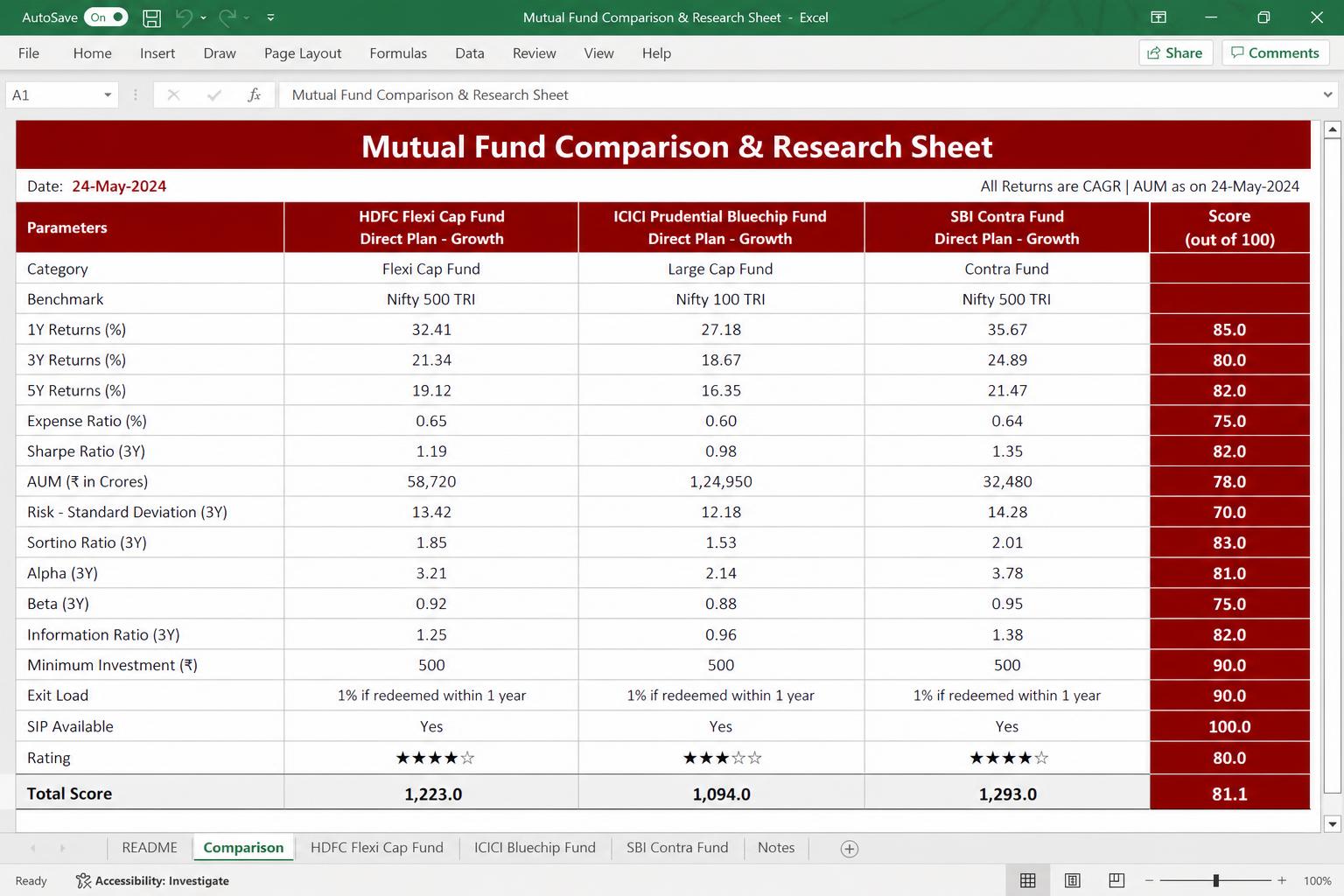Select HDFC Total Score 1,223.0
Image resolution: width=1344 pixels, height=896 pixels.
(431, 794)
